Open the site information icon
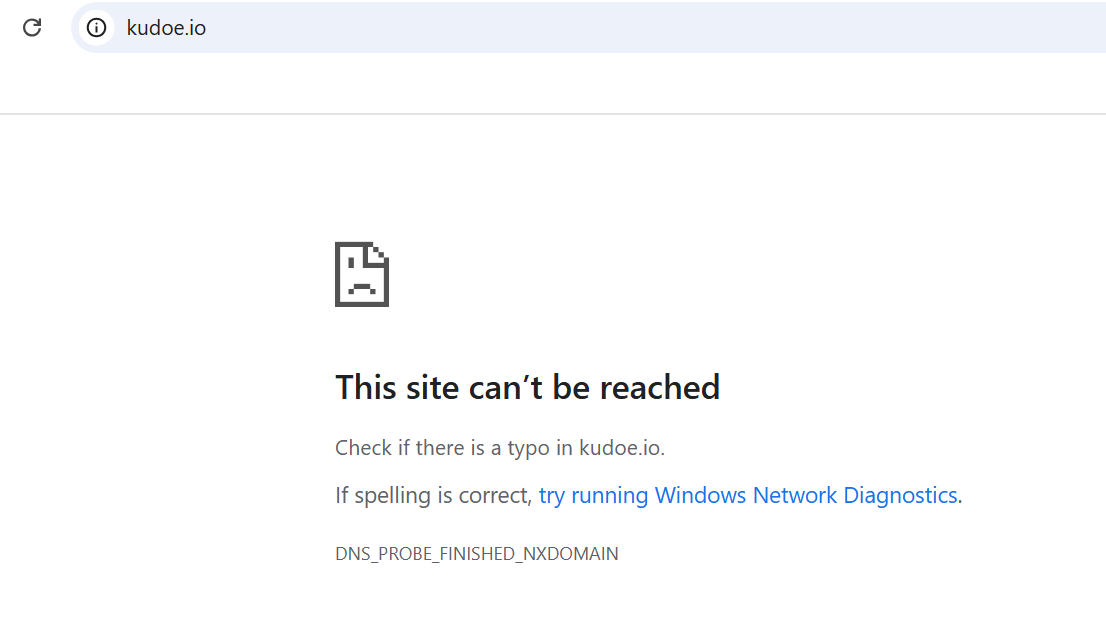The width and height of the screenshot is (1106, 643). (x=96, y=28)
